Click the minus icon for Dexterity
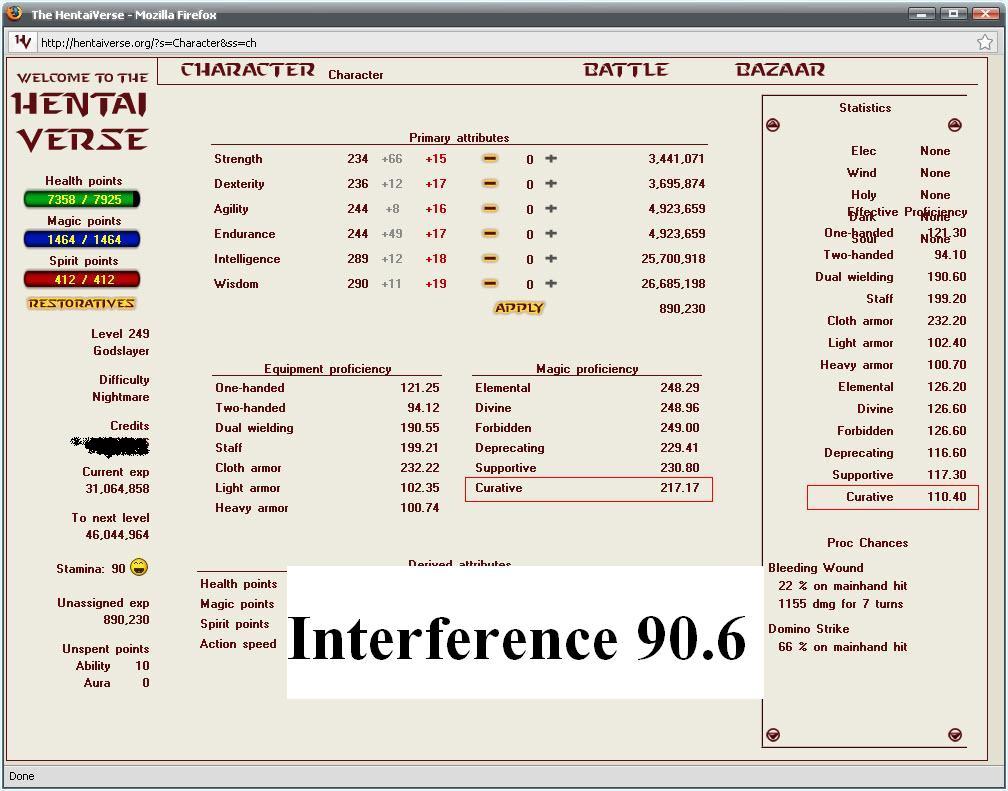1008x791 pixels. click(490, 183)
